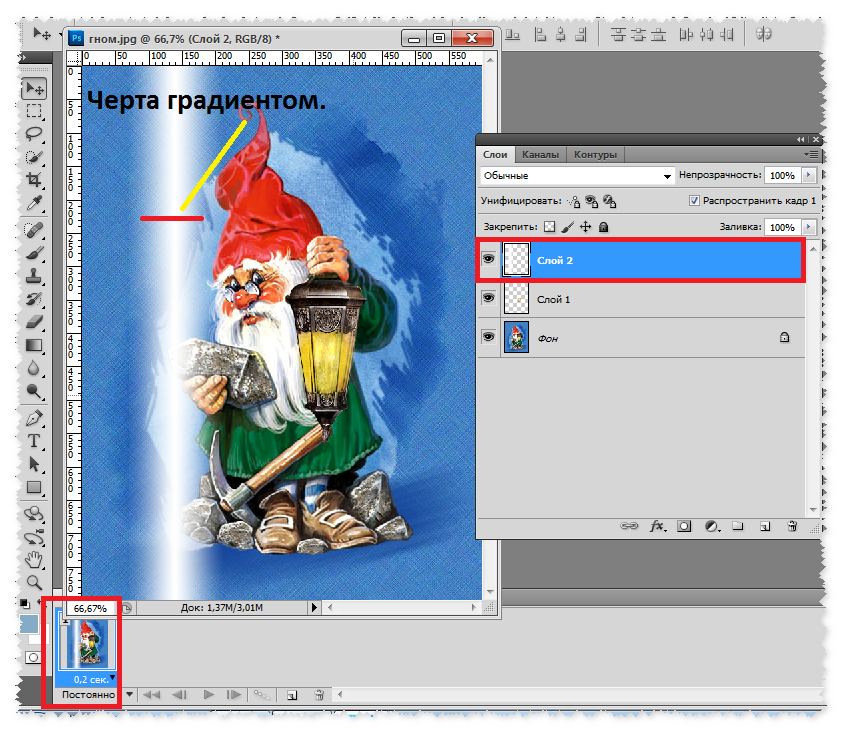This screenshot has width=843, height=733.
Task: Open the Заливка slider arrow
Action: coord(809,227)
